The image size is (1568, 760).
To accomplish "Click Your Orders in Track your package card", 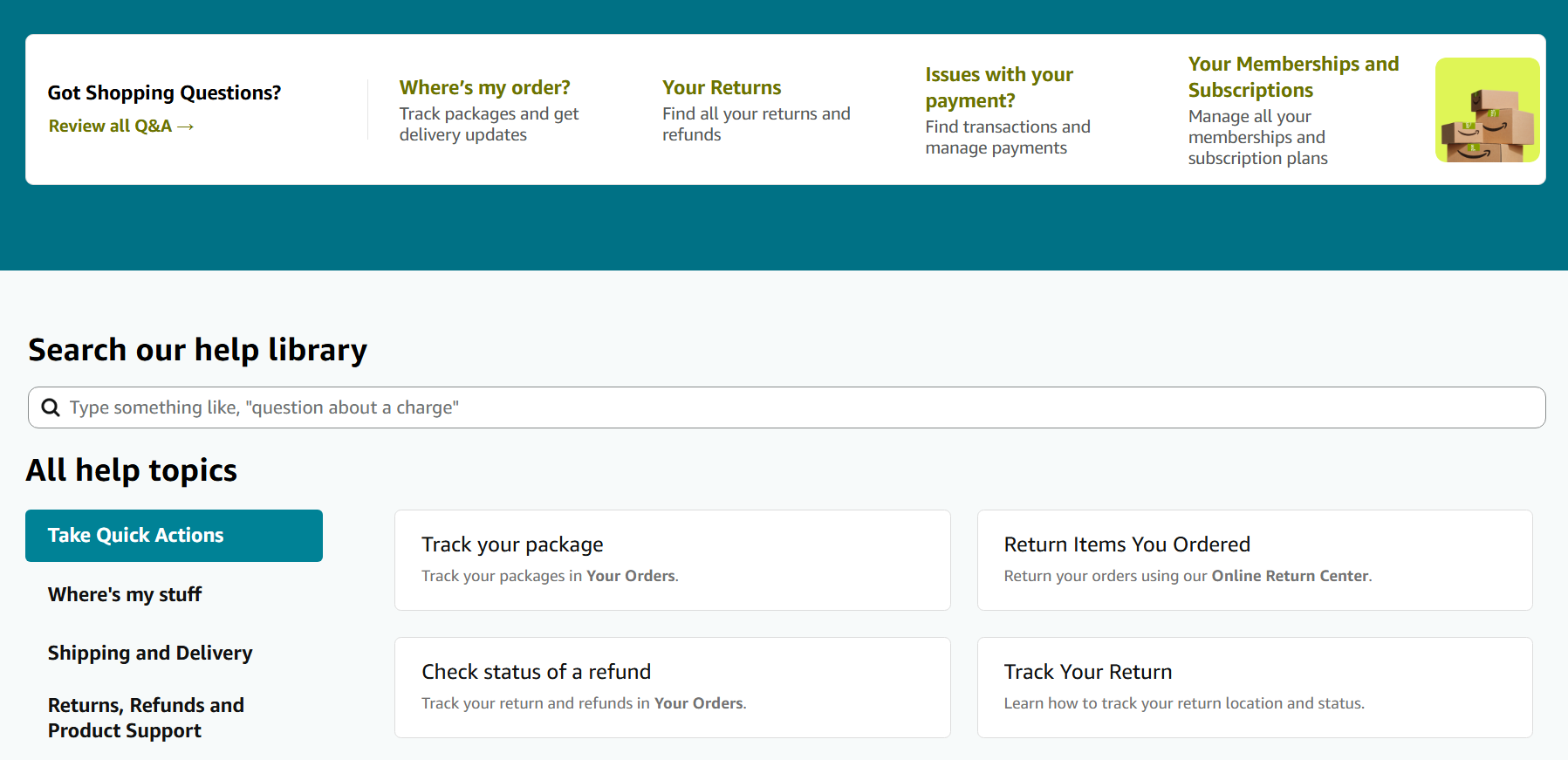I will (x=630, y=576).
